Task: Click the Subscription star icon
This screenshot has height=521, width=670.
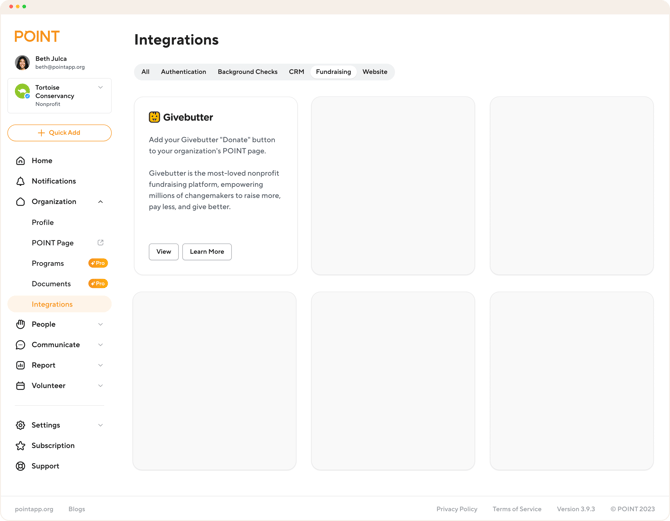Action: tap(20, 446)
